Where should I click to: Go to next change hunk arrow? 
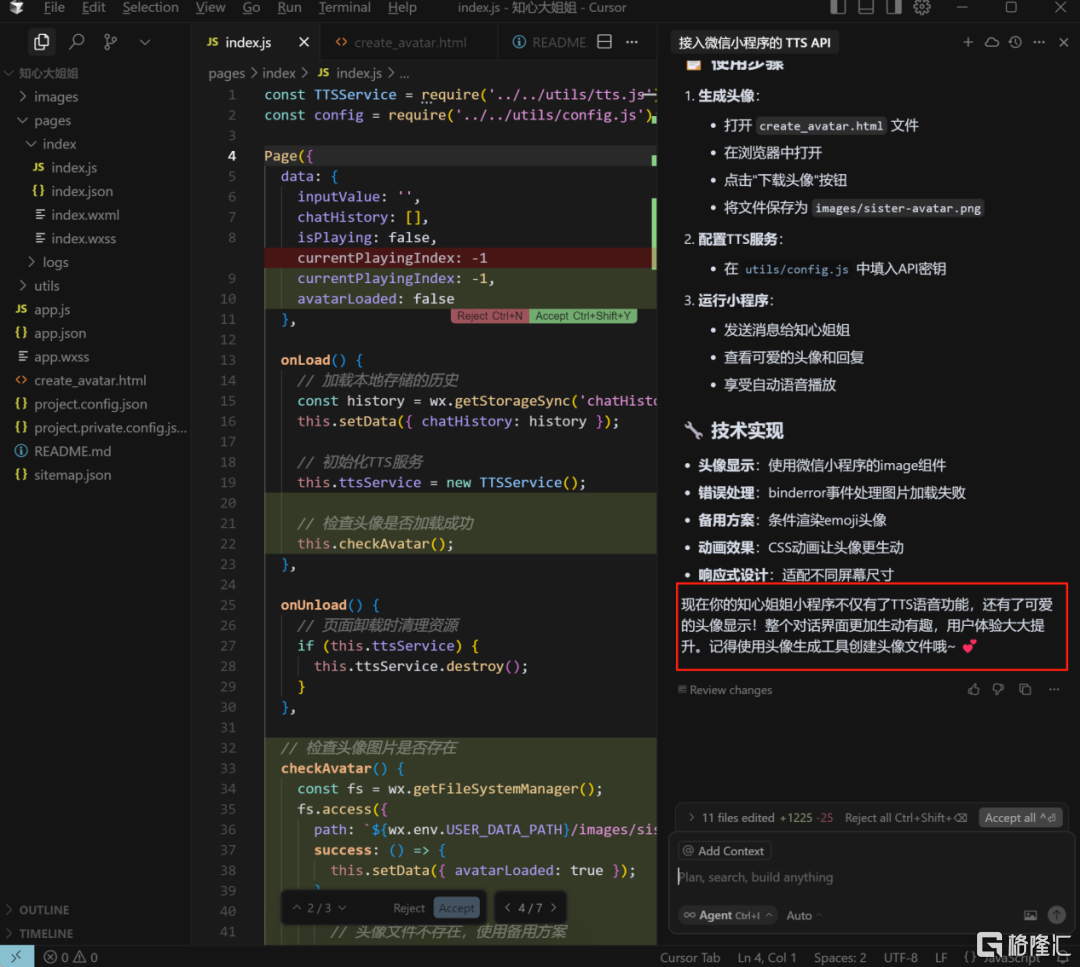coord(342,908)
